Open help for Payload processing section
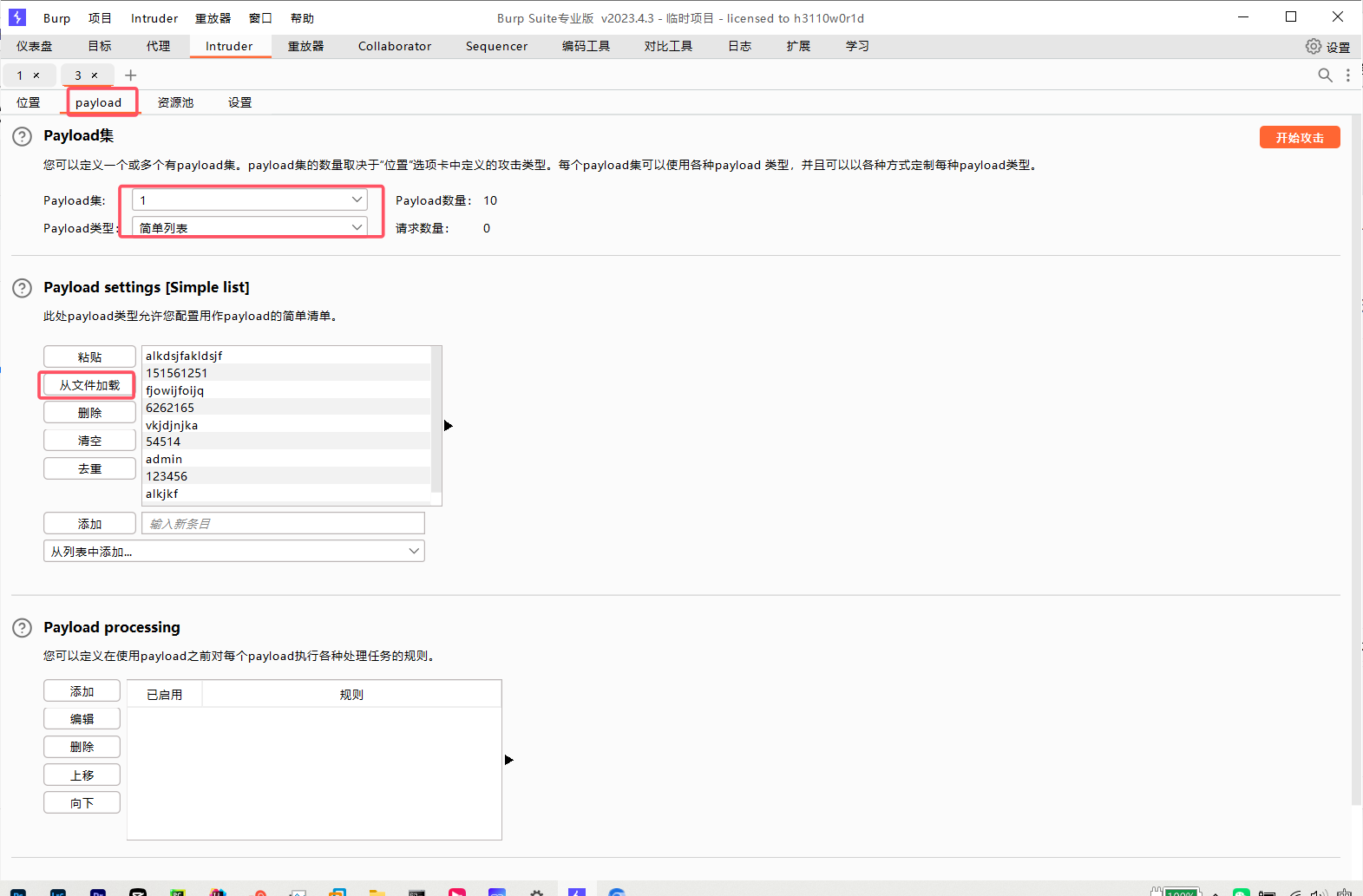The height and width of the screenshot is (896, 1363). 23,628
